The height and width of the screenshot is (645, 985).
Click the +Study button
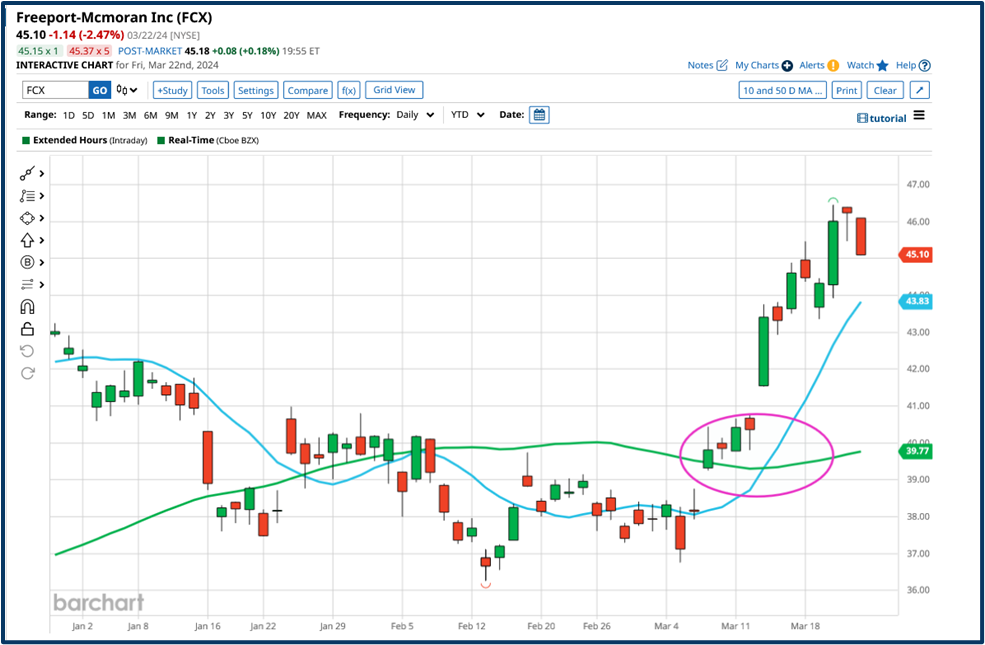pyautogui.click(x=172, y=90)
